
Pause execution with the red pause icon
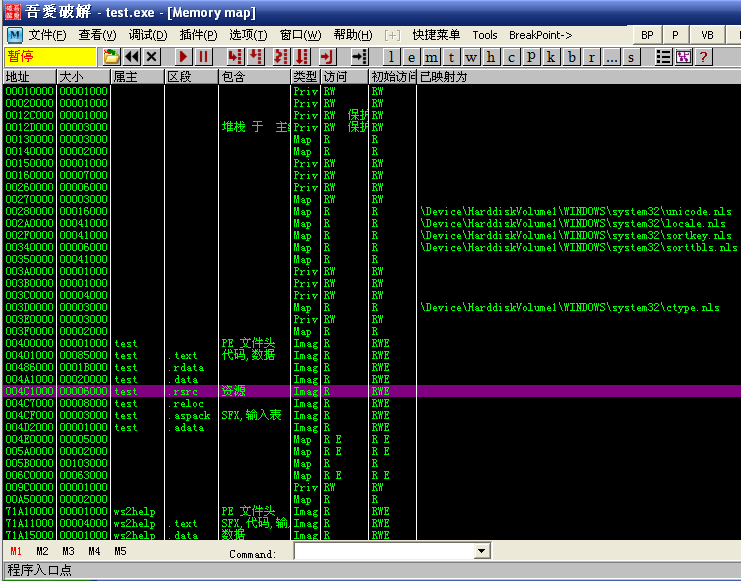[x=203, y=57]
